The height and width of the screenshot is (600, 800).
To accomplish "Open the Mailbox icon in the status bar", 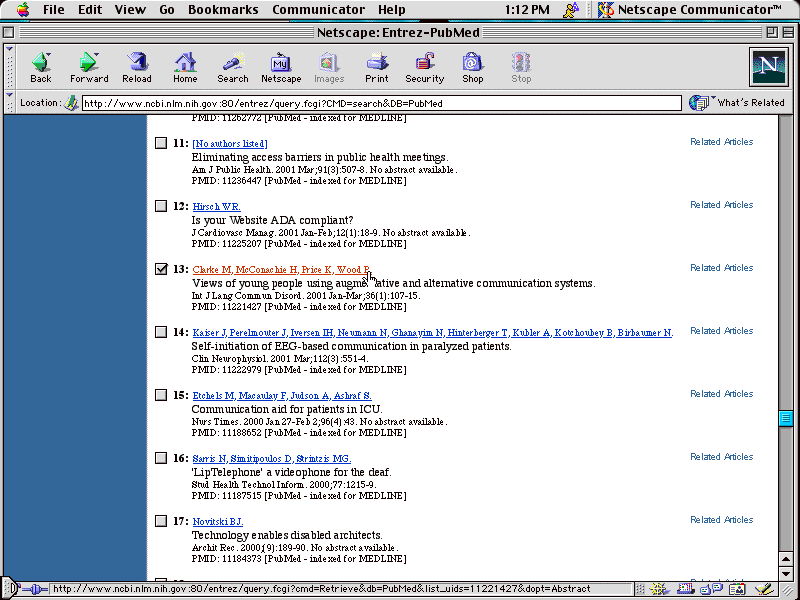I will 685,589.
